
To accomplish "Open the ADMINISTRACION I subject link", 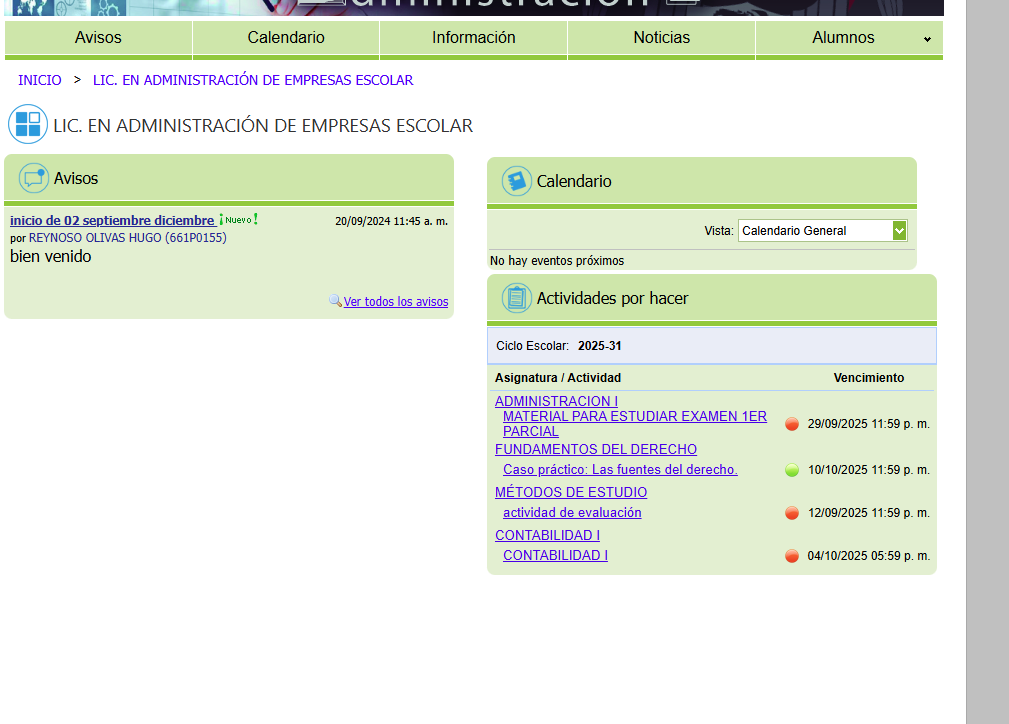I will pos(556,401).
